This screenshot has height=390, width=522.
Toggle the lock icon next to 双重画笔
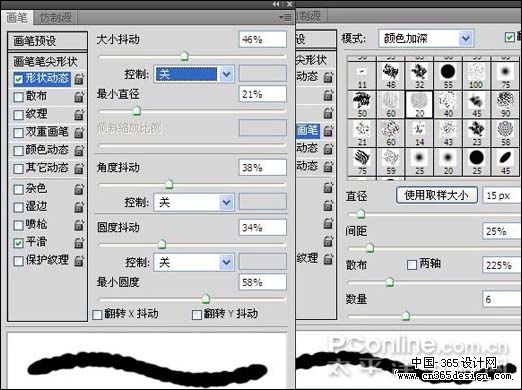pos(79,132)
